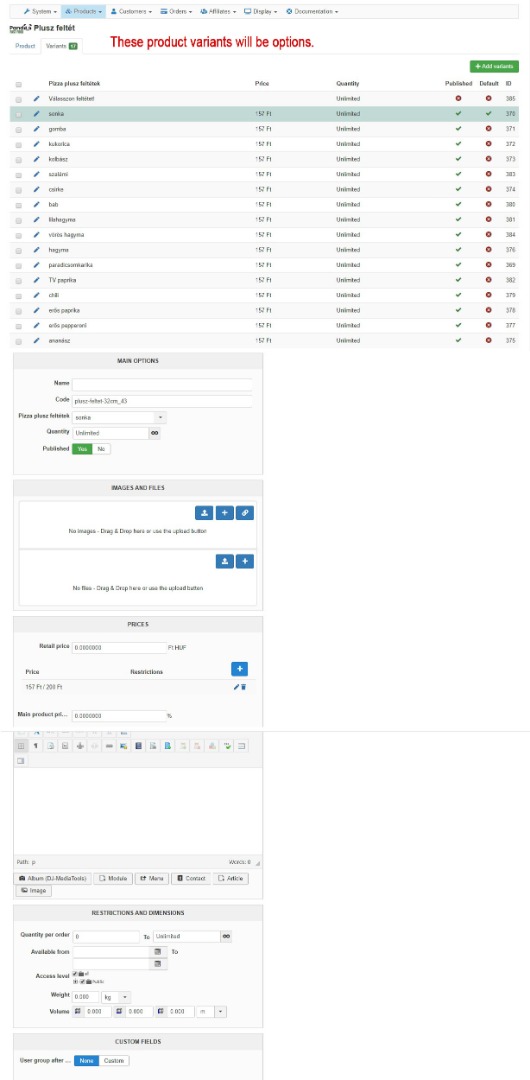The height and width of the screenshot is (1080, 530).
Task: Select None for User group after purchase
Action: point(86,1061)
